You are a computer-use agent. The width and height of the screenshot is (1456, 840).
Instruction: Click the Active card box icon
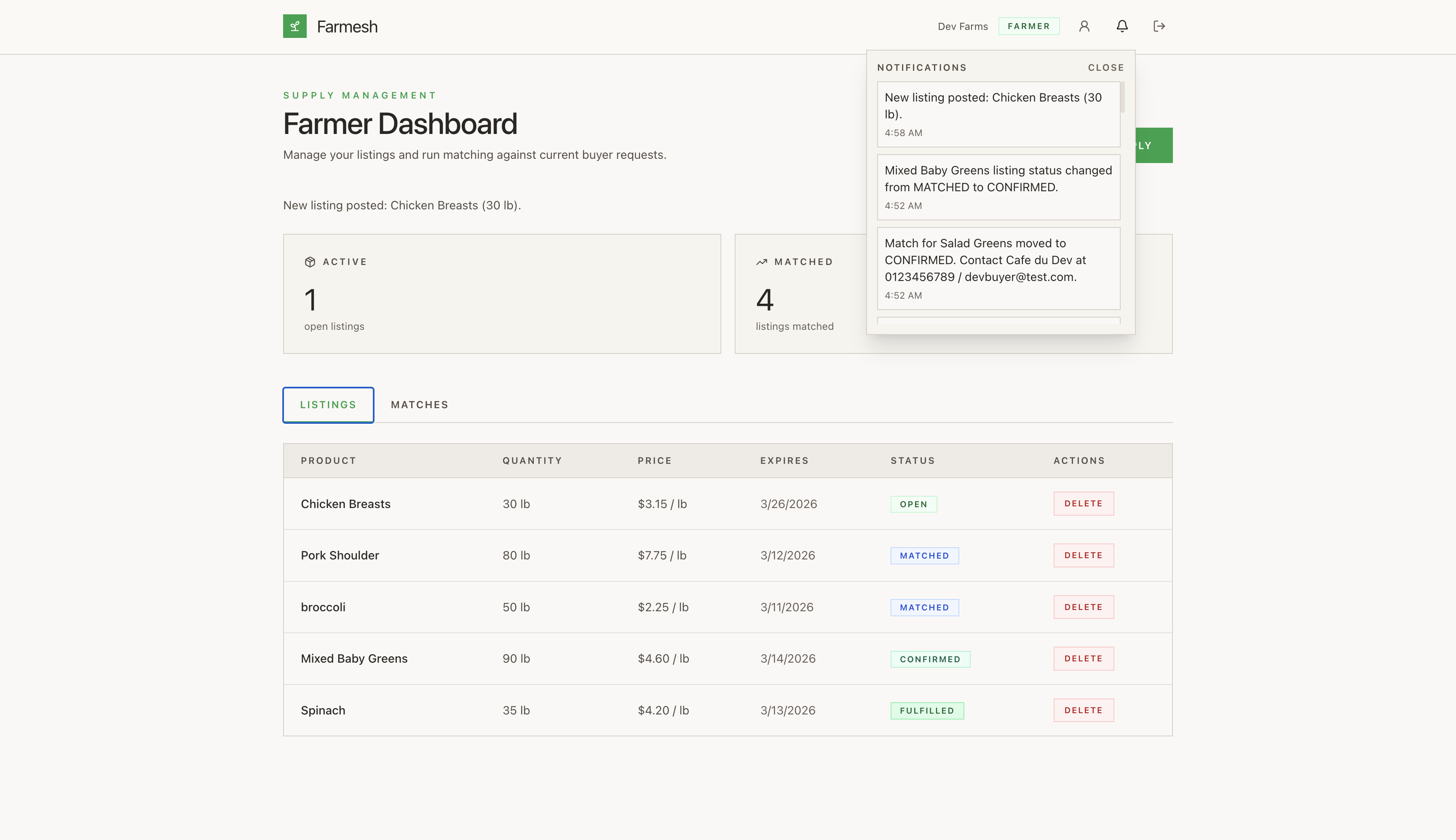click(x=310, y=262)
